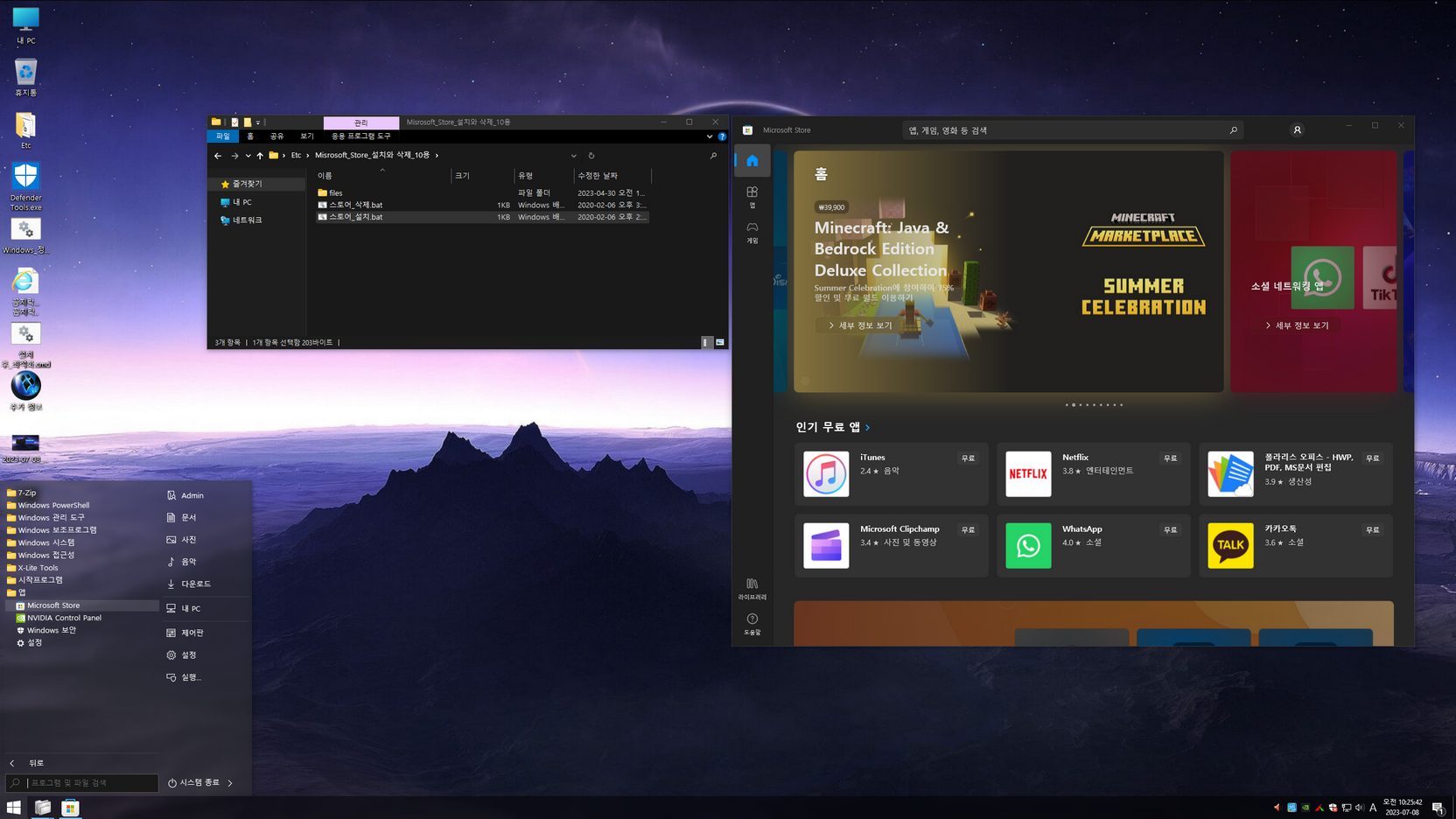
Task: Sort by 수정한 날짜 column header
Action: coord(611,176)
